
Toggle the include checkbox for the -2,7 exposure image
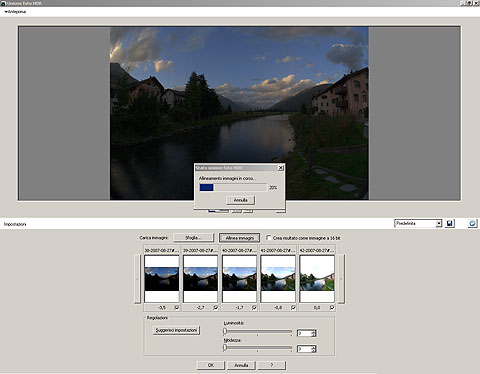point(216,308)
